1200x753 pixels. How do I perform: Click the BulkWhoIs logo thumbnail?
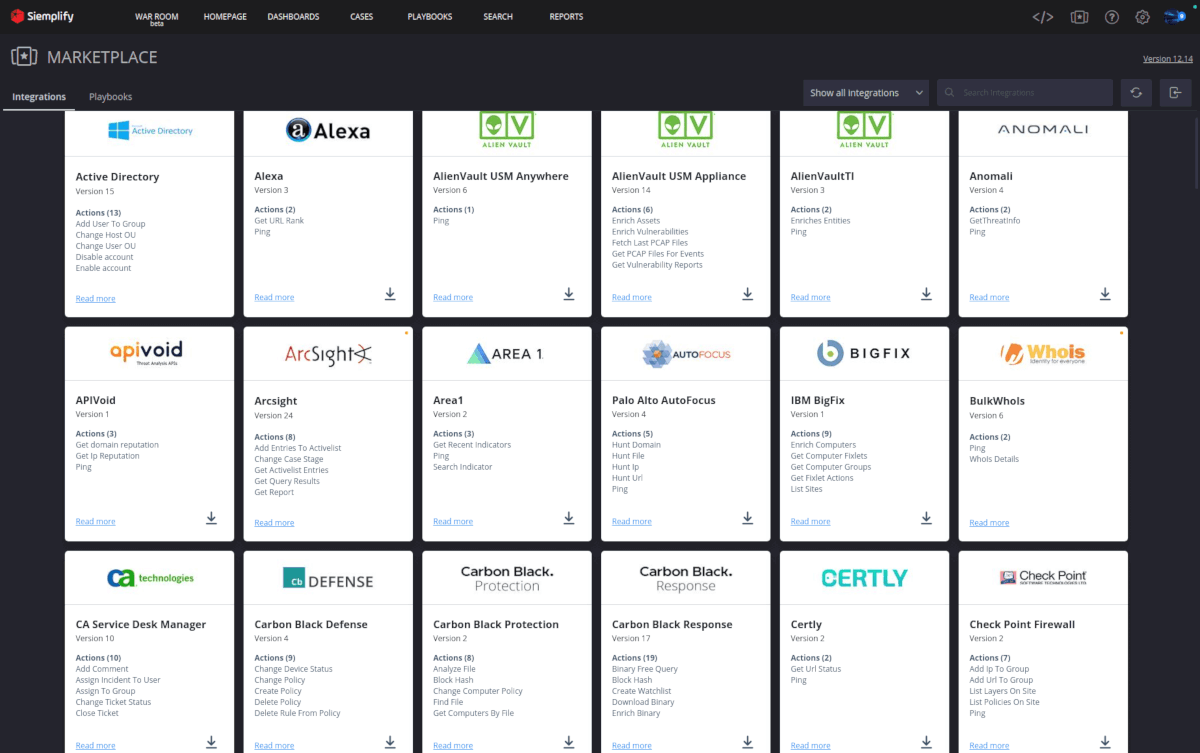pos(1043,353)
